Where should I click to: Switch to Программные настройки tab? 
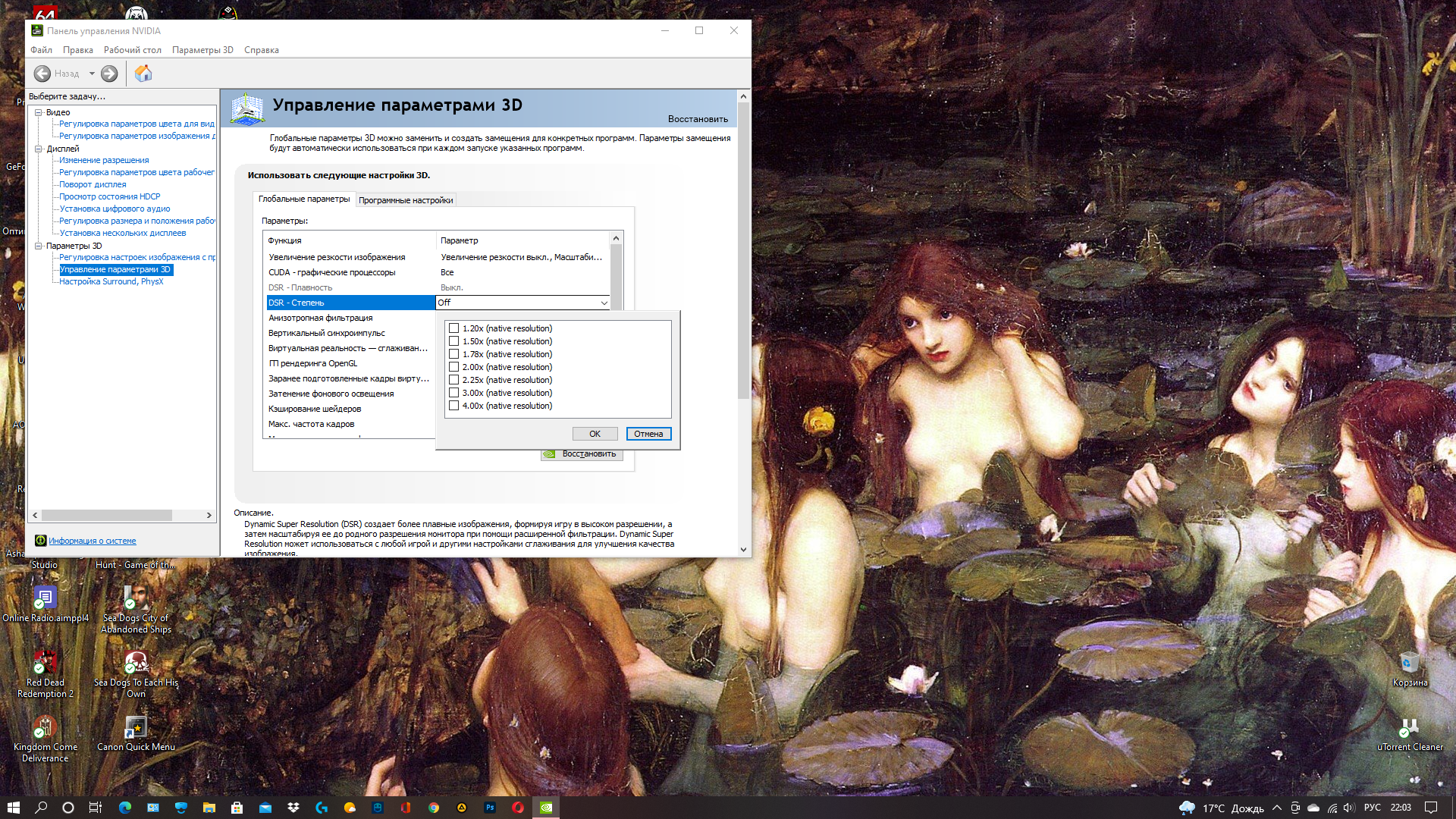pyautogui.click(x=406, y=200)
